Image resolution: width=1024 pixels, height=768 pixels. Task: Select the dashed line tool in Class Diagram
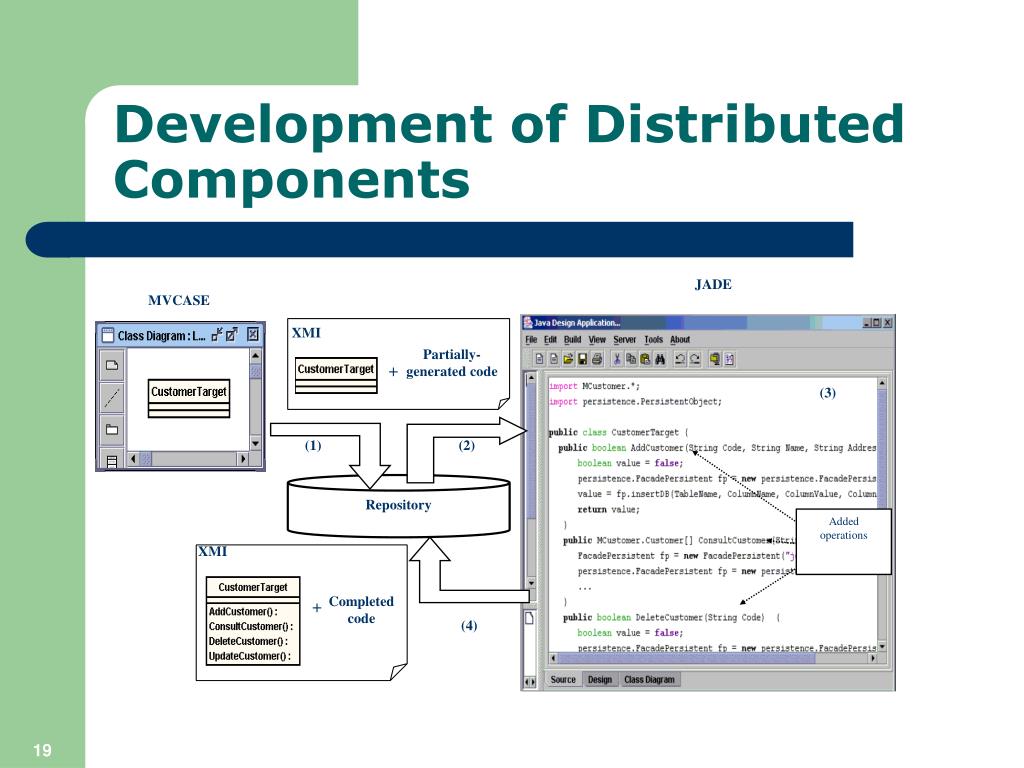[x=112, y=396]
